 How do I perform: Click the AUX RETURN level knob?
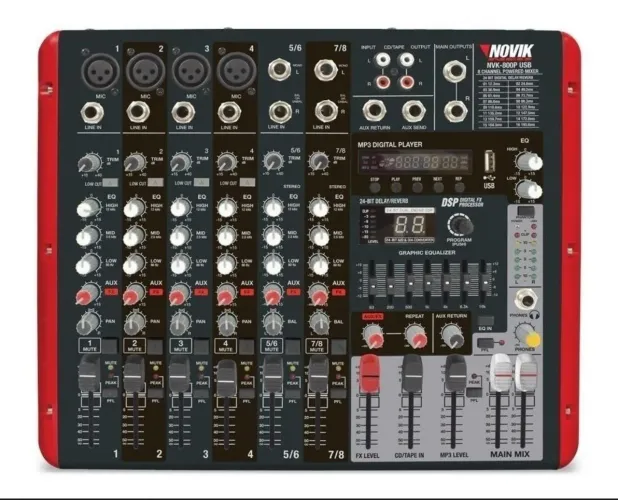pyautogui.click(x=452, y=336)
